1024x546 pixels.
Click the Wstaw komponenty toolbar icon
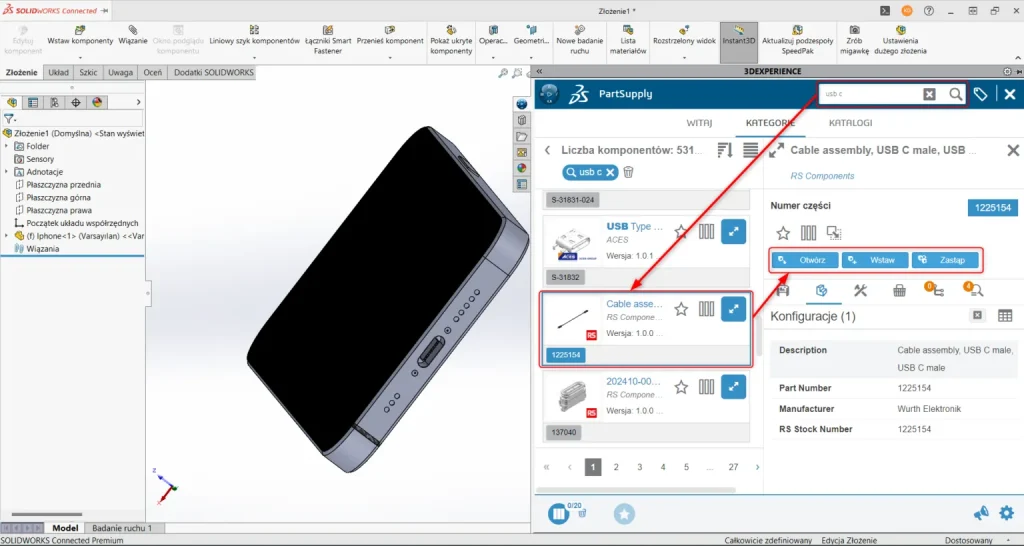click(80, 30)
